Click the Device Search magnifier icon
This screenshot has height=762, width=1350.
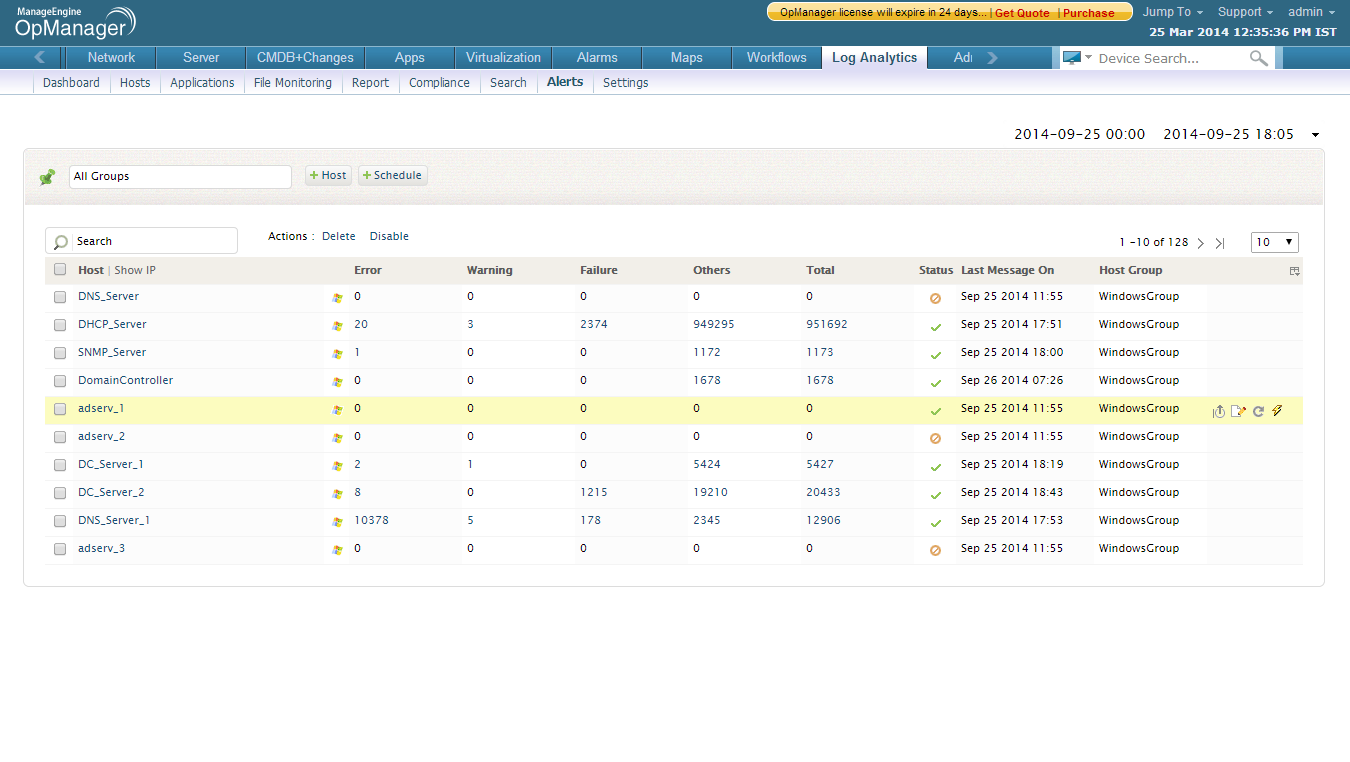pos(1259,59)
